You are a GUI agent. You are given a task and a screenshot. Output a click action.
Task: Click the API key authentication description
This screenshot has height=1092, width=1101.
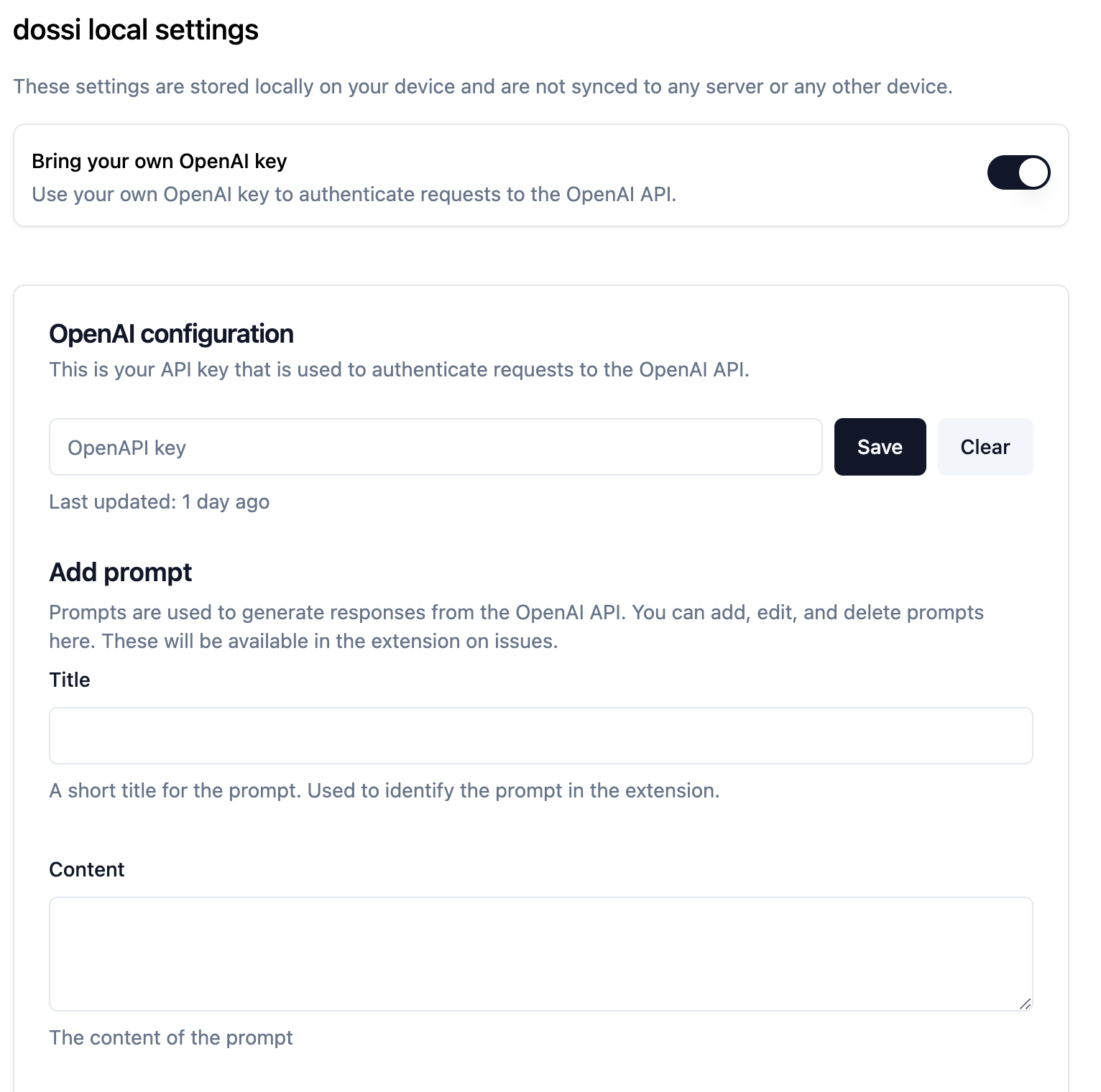(400, 369)
